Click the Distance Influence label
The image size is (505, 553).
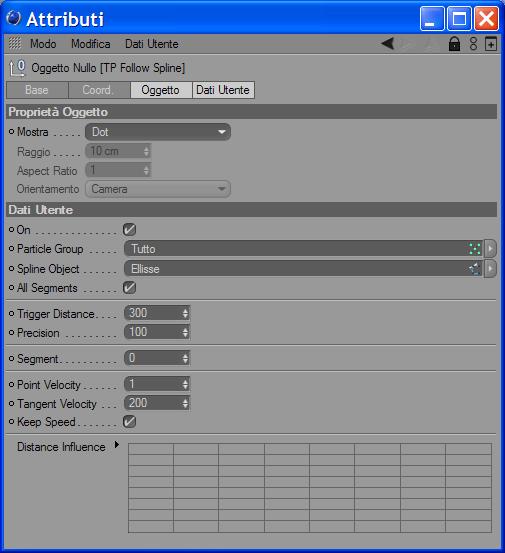(x=61, y=447)
